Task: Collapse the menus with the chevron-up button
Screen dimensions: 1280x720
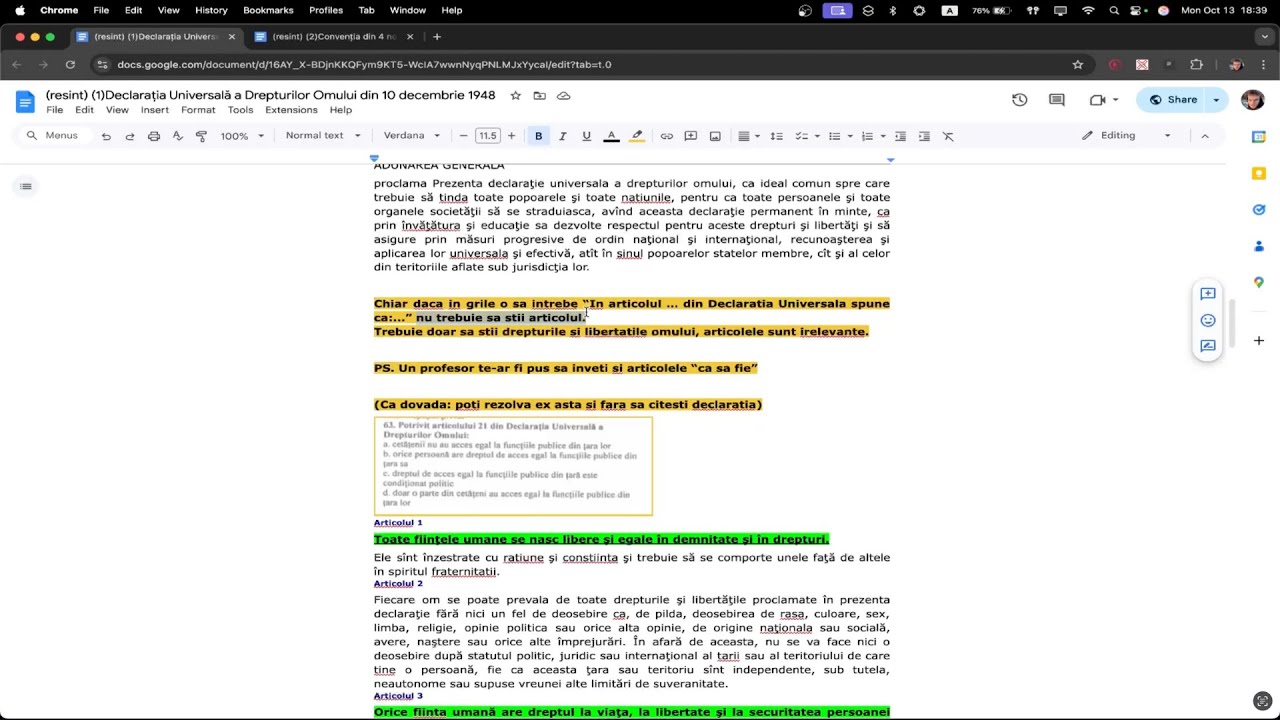Action: [1204, 136]
